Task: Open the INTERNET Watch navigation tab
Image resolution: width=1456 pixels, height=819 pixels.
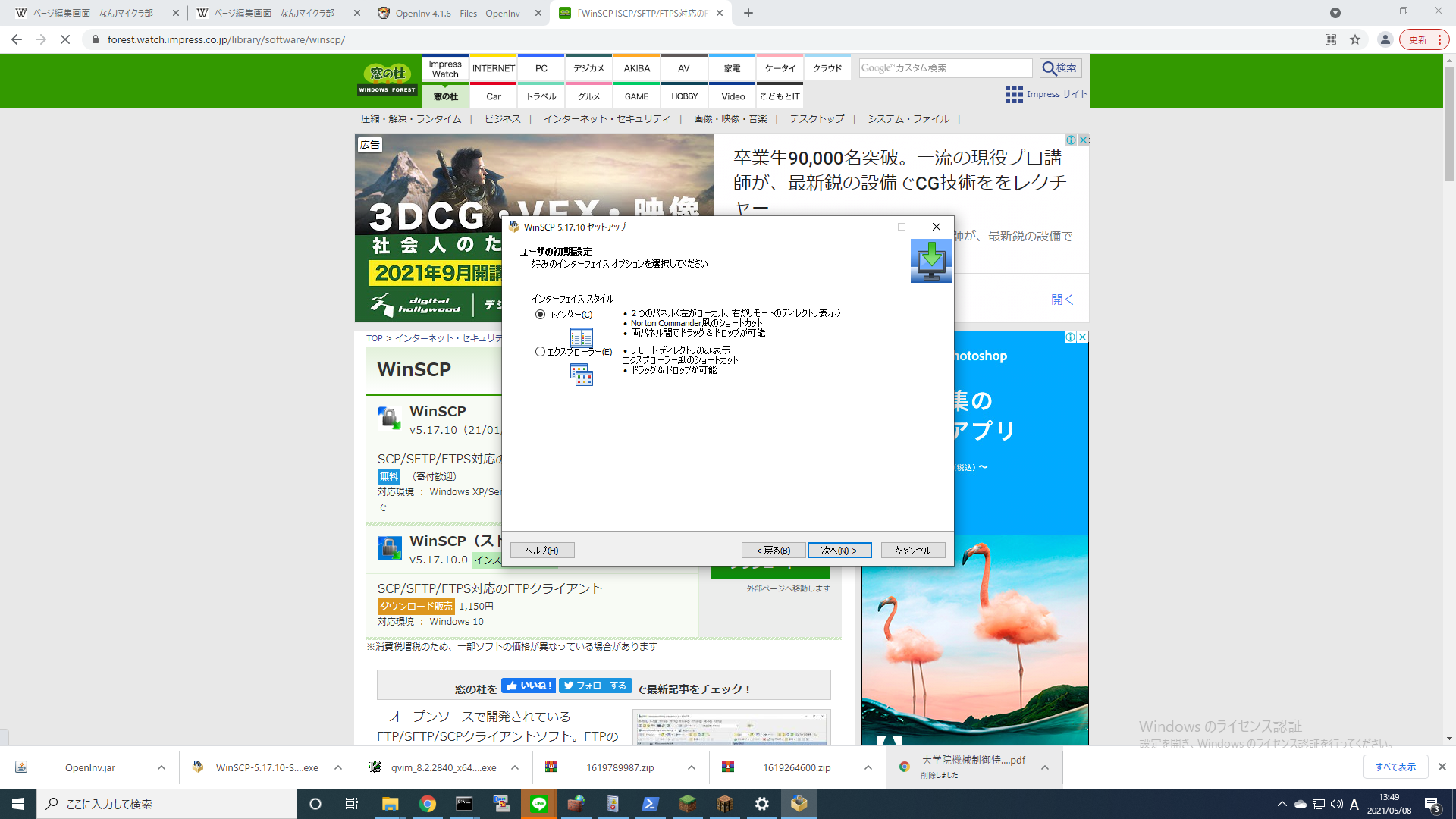Action: click(x=494, y=68)
